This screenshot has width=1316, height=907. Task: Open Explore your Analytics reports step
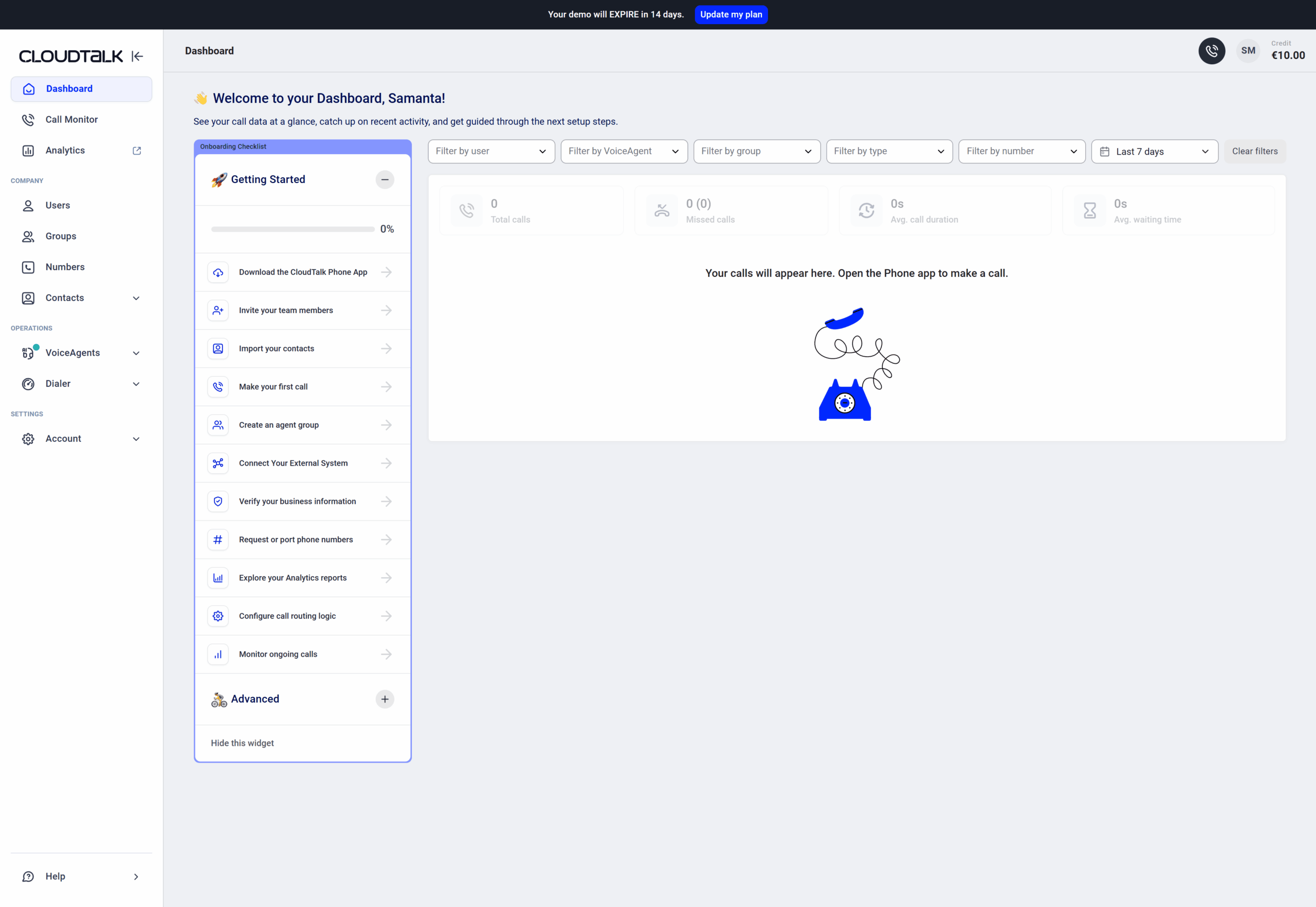[303, 578]
